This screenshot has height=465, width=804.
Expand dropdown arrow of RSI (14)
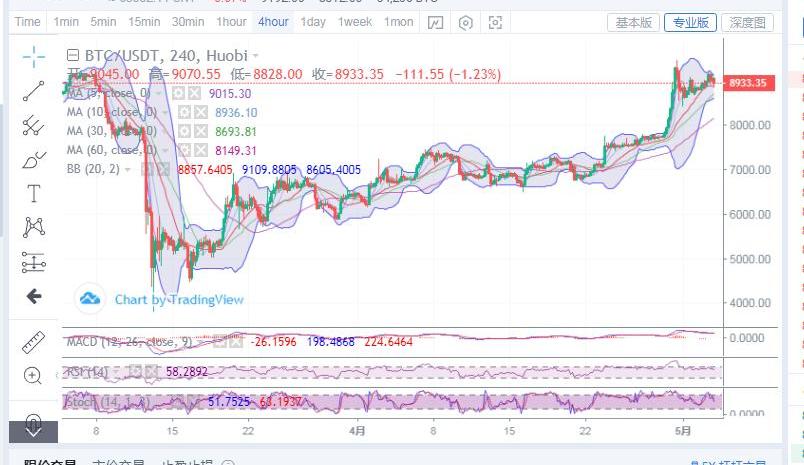pyautogui.click(x=116, y=372)
